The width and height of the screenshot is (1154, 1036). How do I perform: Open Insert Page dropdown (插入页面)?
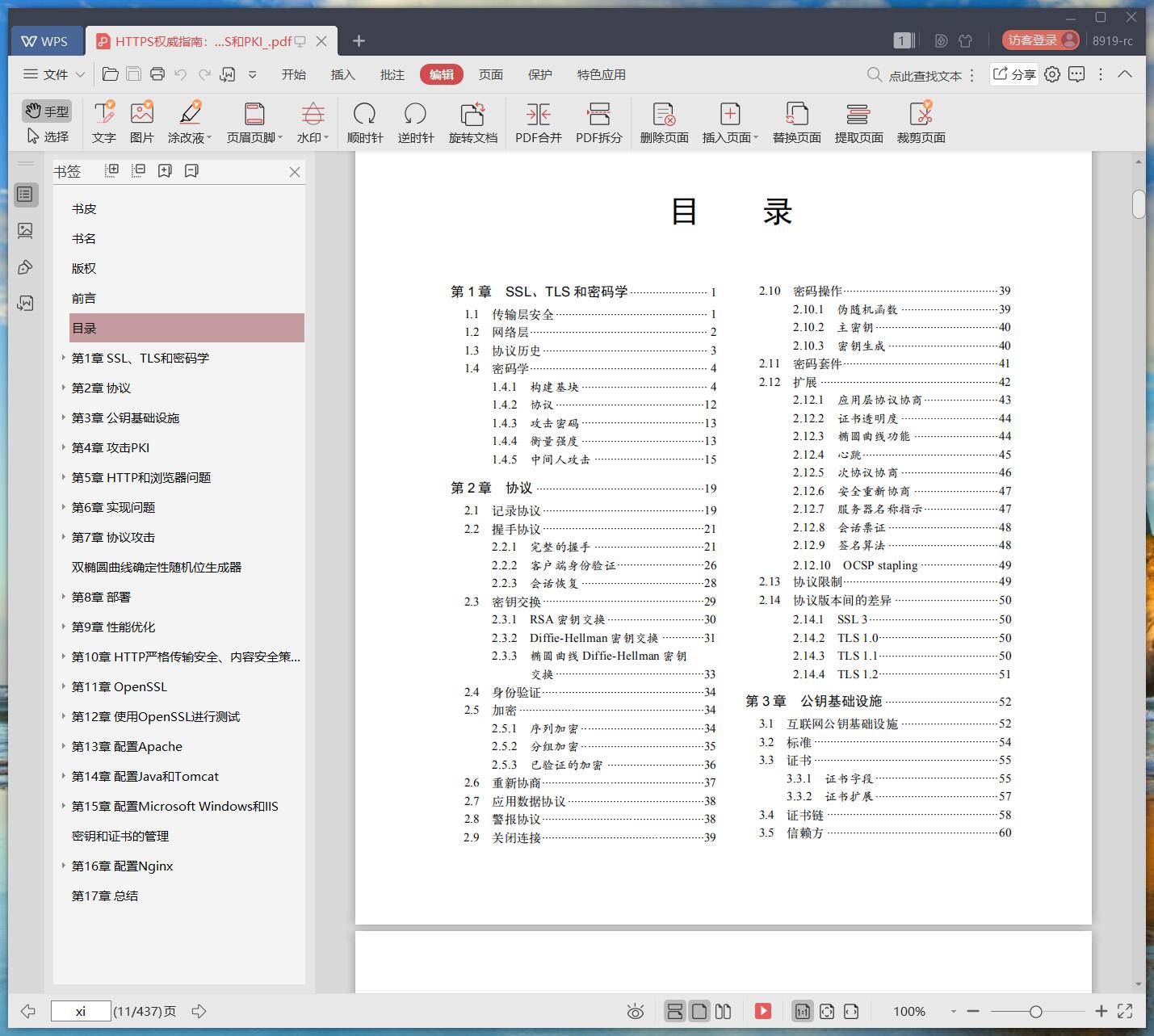730,123
